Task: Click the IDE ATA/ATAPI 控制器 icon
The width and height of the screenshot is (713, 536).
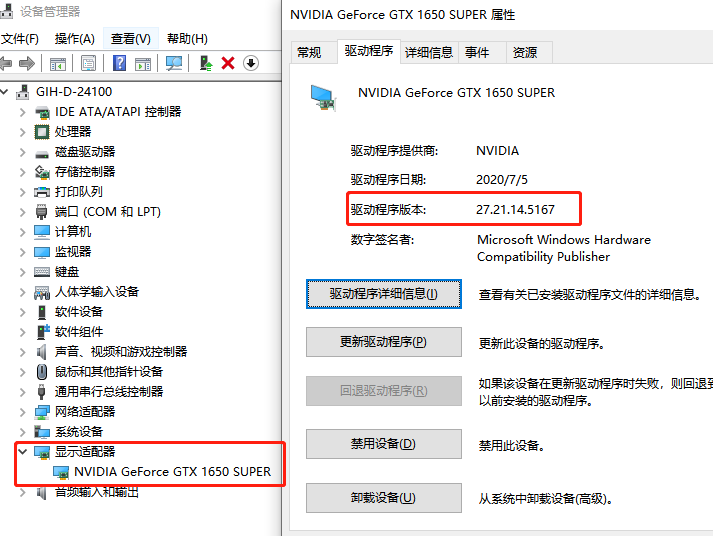Action: (42, 112)
